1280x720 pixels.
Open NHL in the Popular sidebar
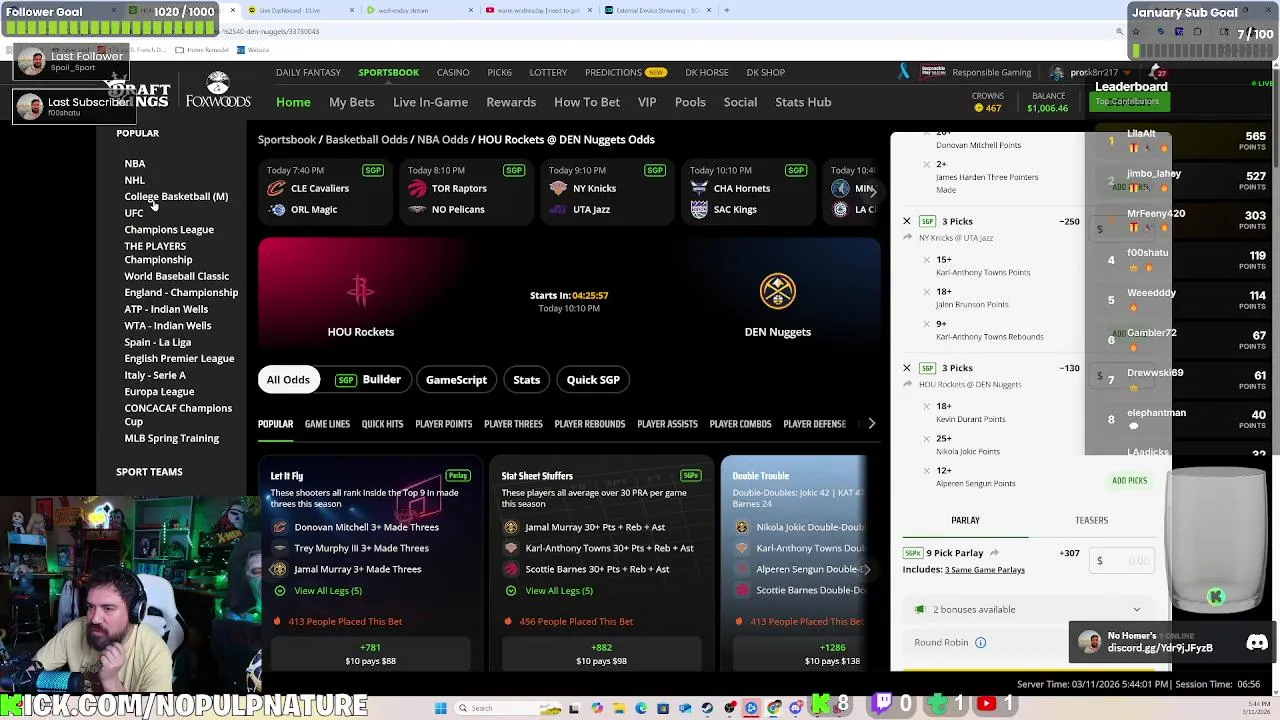[x=134, y=180]
